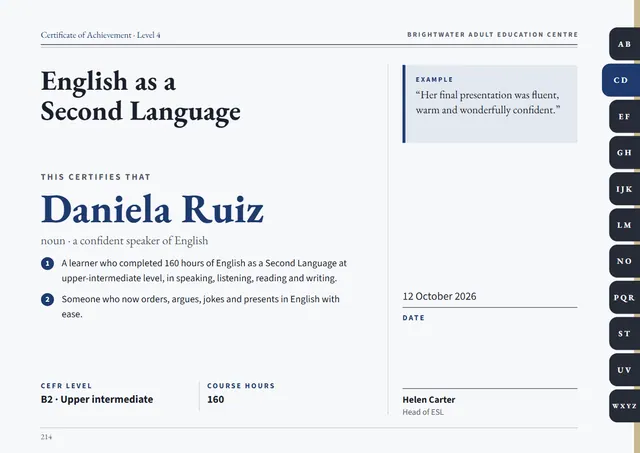Jump to the GH index tab

[624, 153]
